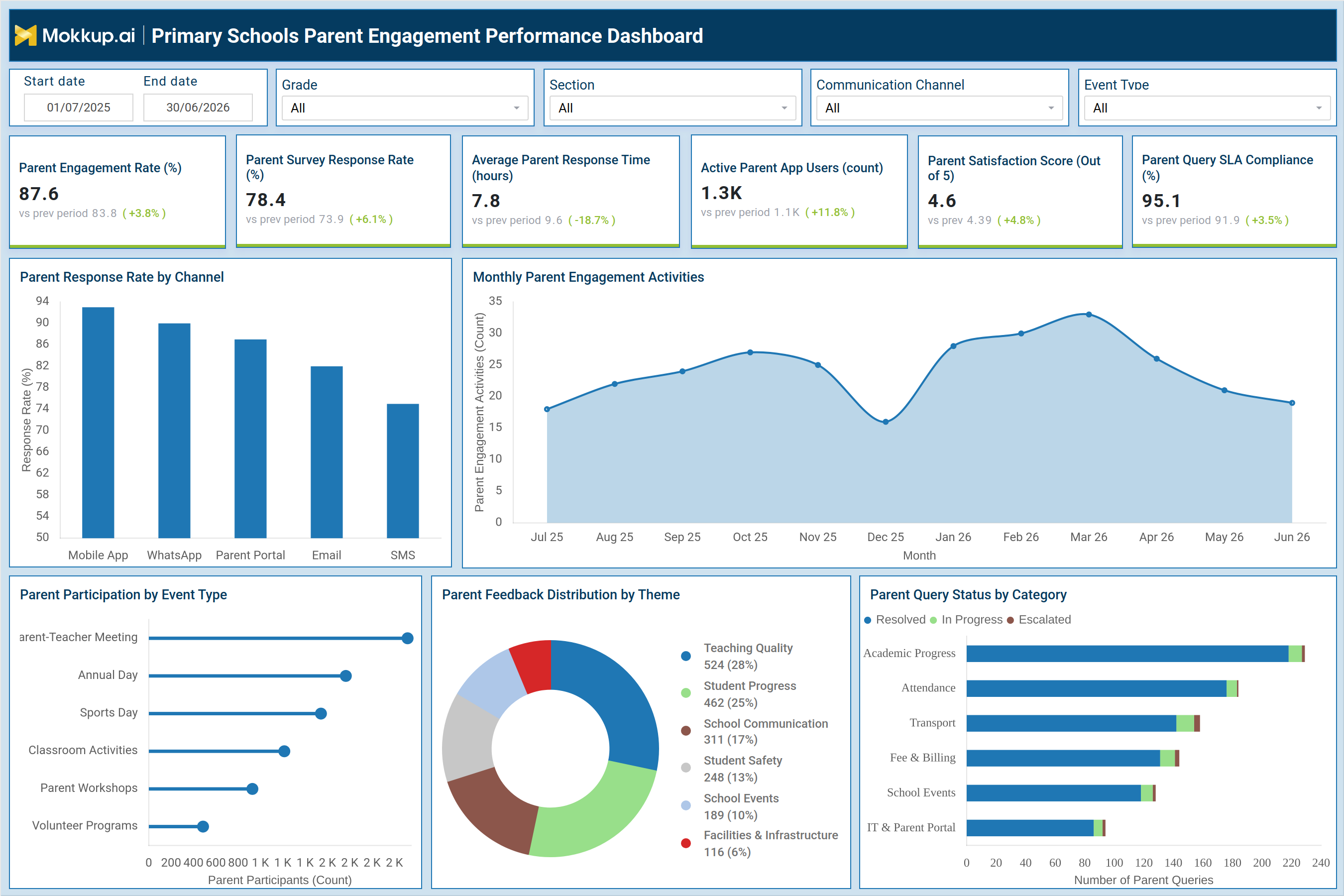
Task: Click the red Facilities donut slice
Action: coord(534,667)
